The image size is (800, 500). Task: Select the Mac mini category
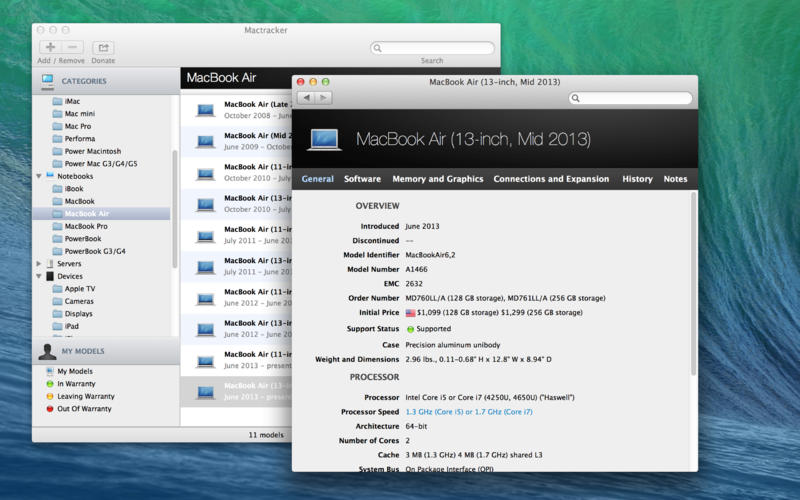tap(79, 114)
